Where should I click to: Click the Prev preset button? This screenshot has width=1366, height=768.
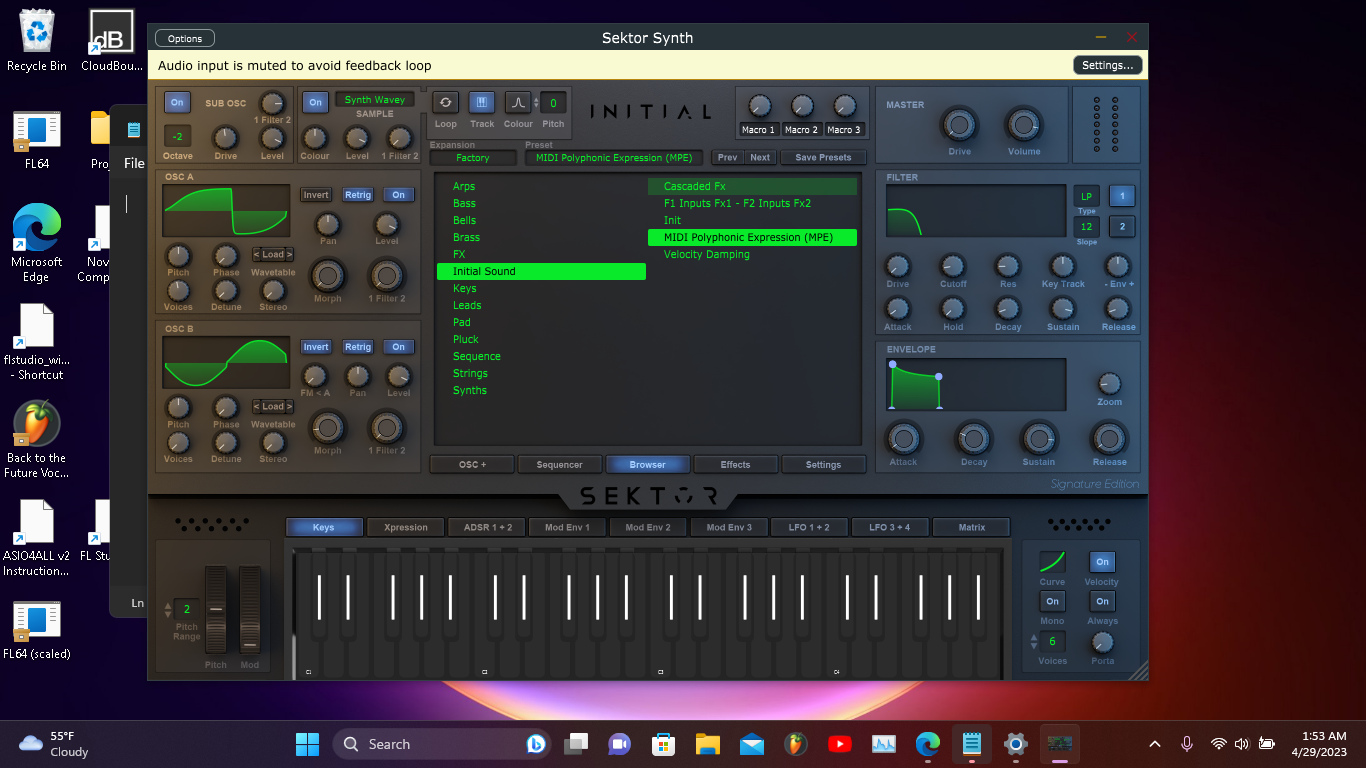click(x=727, y=158)
